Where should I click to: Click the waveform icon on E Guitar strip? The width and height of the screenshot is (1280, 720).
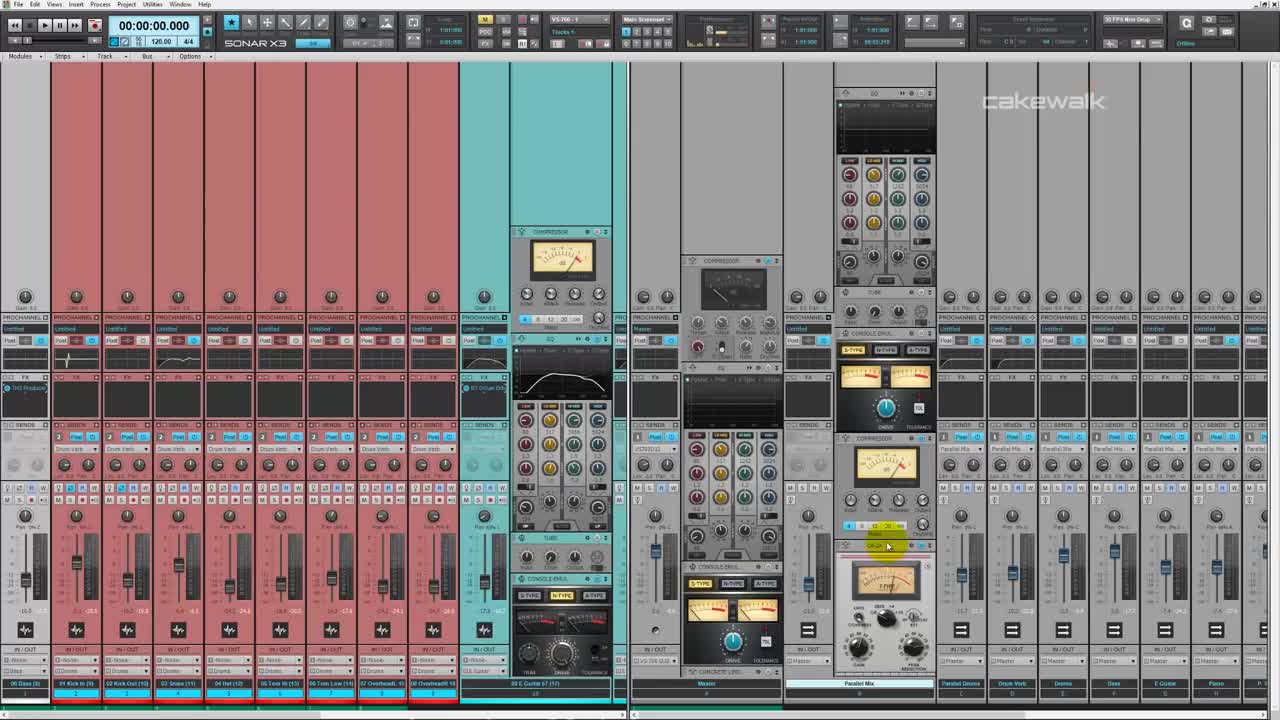[x=484, y=630]
